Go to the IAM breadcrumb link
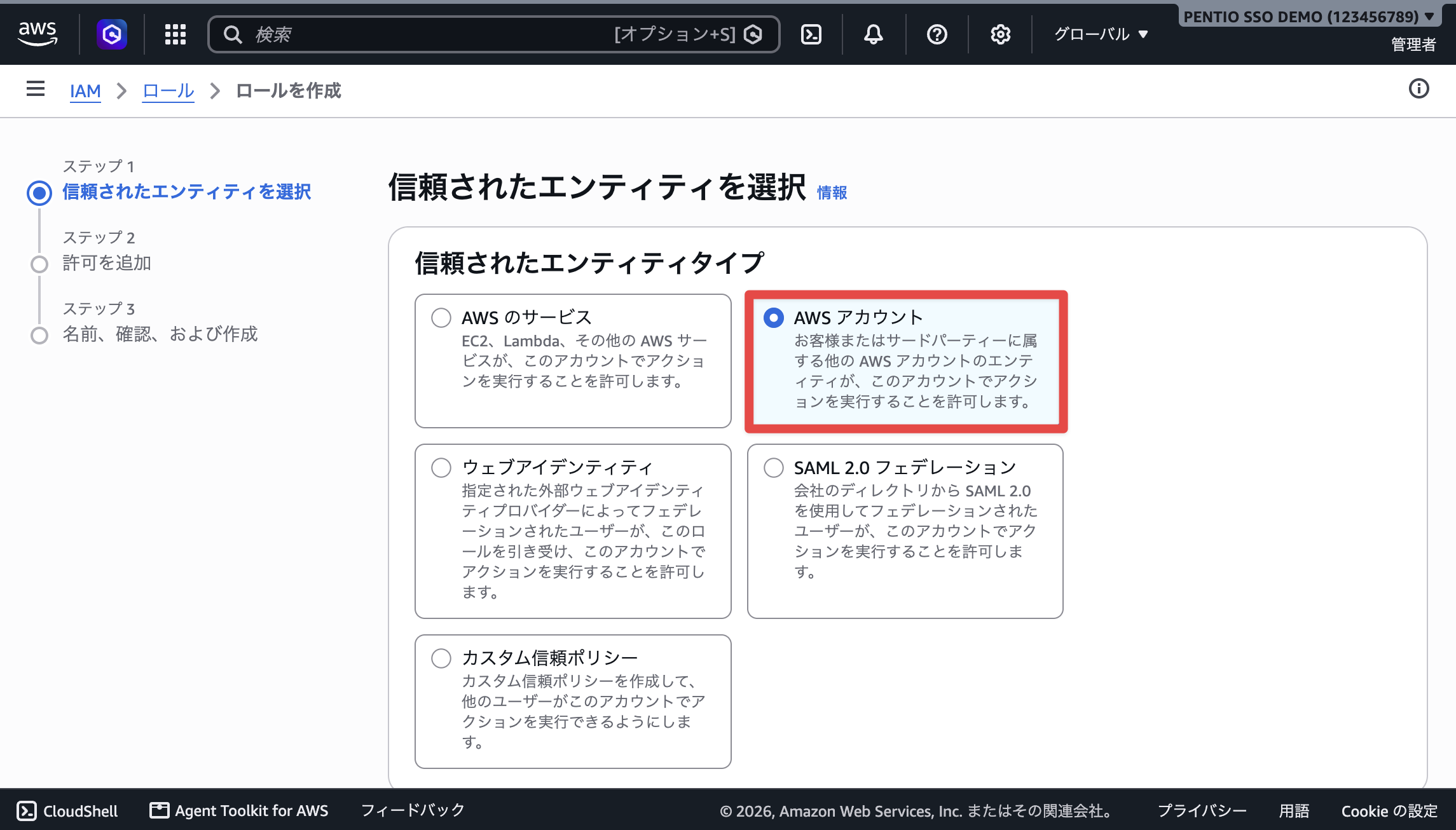Viewport: 1456px width, 830px height. [x=85, y=91]
